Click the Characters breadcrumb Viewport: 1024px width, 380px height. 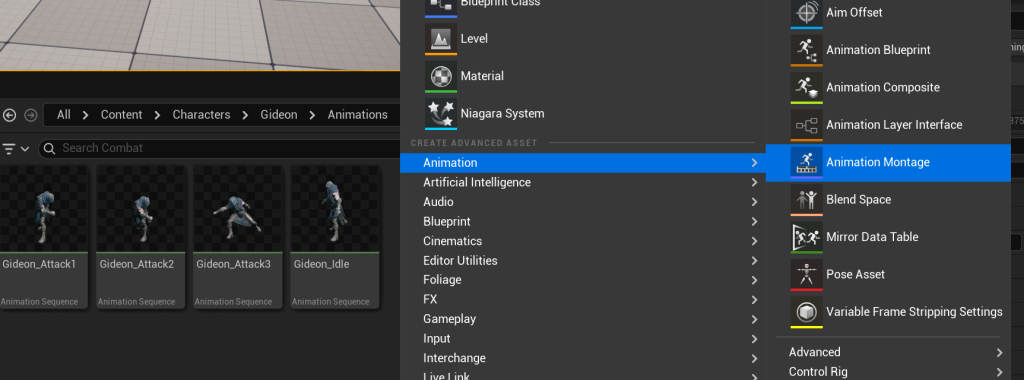pos(201,115)
